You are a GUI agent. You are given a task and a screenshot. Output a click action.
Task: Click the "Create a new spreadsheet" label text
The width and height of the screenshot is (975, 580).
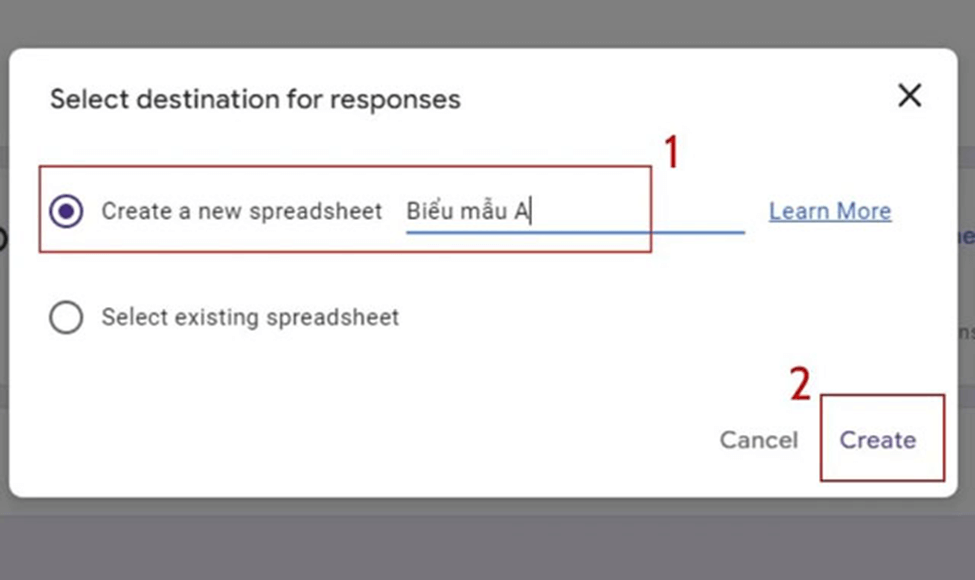(241, 211)
